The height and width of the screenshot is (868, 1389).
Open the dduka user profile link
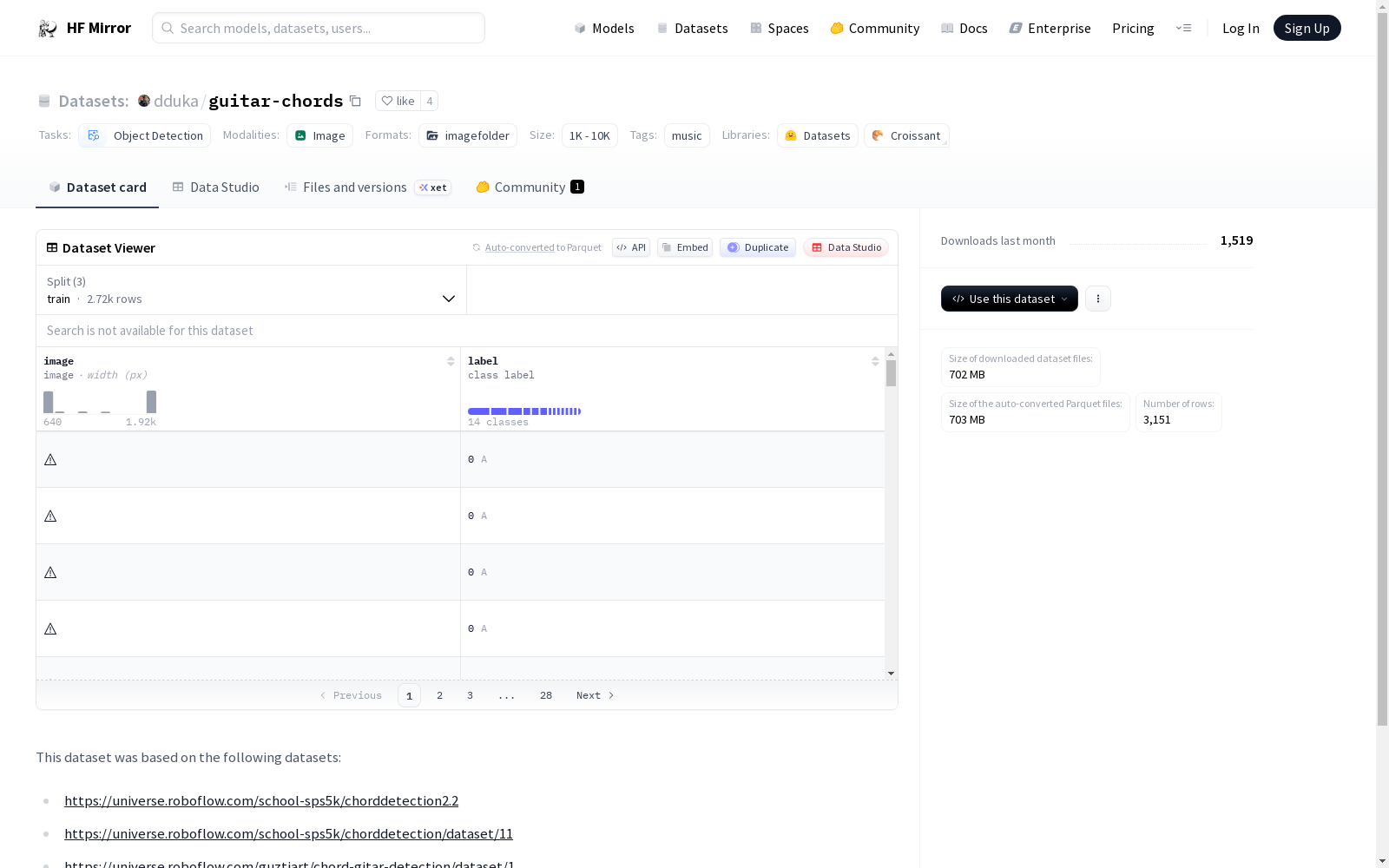pyautogui.click(x=176, y=101)
